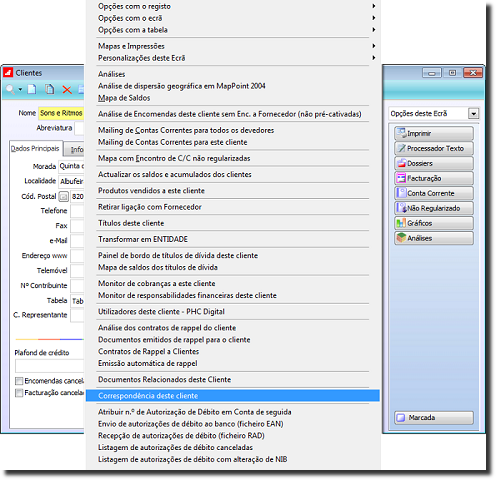
Task: Choose Atribuir n.º de Autorização de Débito em Conta
Action: (x=233, y=412)
